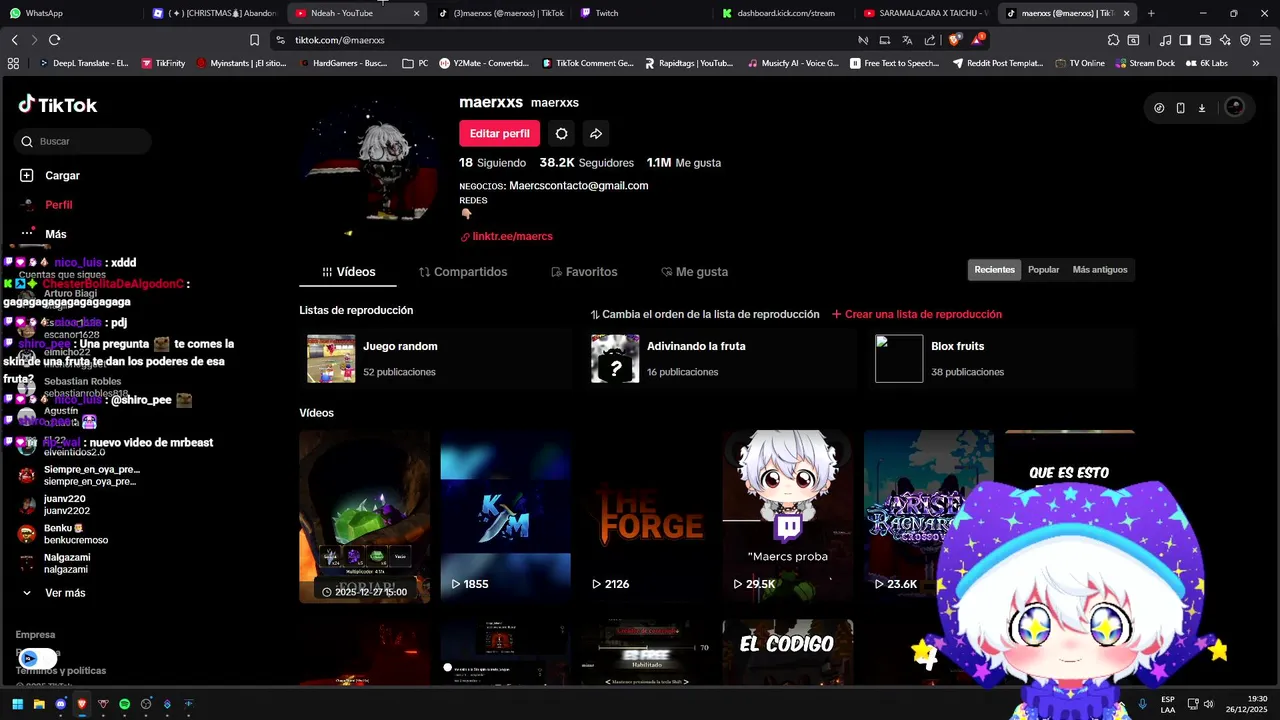The width and height of the screenshot is (1280, 720).
Task: Open the profile avatar in top-right corner
Action: 1234,108
